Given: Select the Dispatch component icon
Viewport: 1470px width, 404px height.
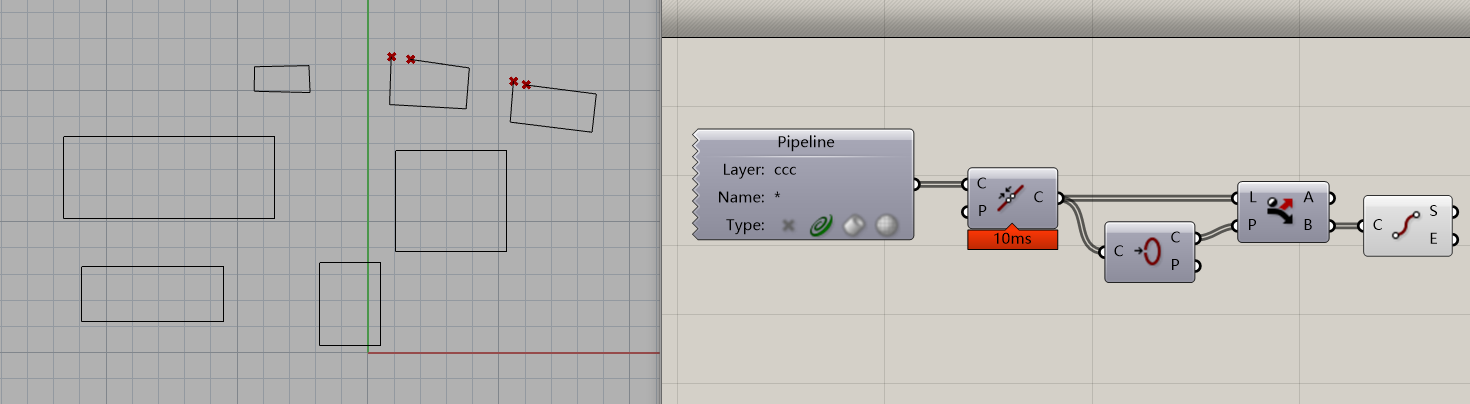Looking at the screenshot, I should 1280,211.
